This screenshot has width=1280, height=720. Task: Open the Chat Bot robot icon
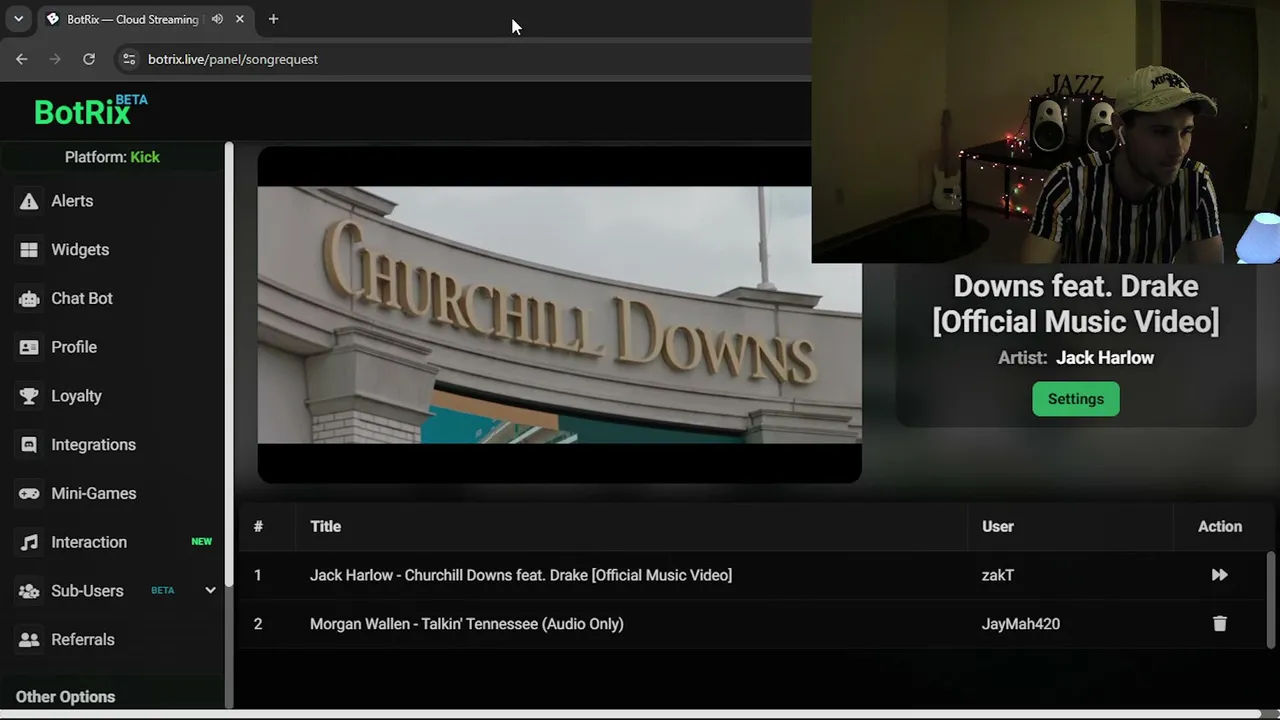pyautogui.click(x=29, y=299)
